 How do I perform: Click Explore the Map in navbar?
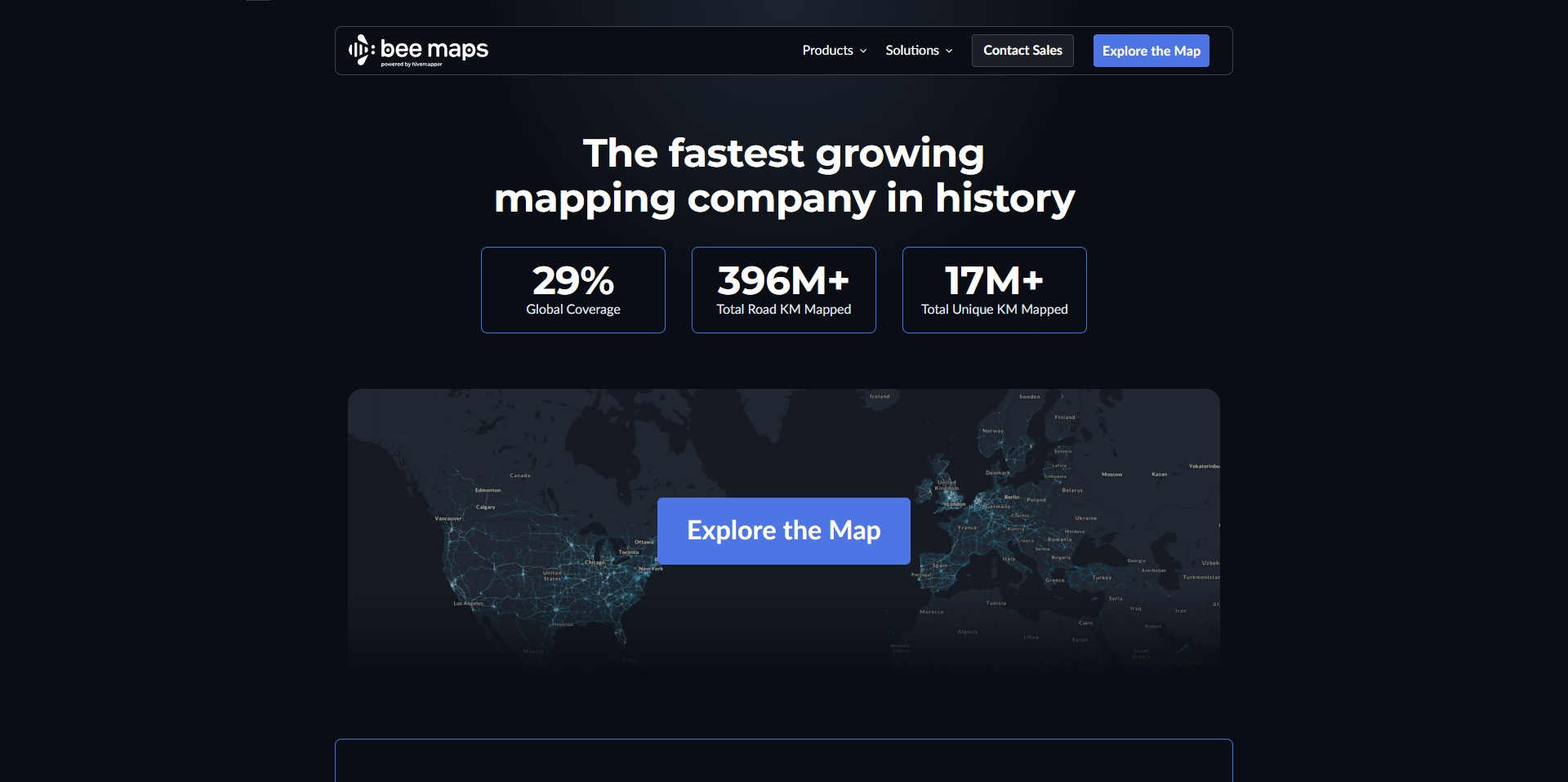pyautogui.click(x=1151, y=51)
